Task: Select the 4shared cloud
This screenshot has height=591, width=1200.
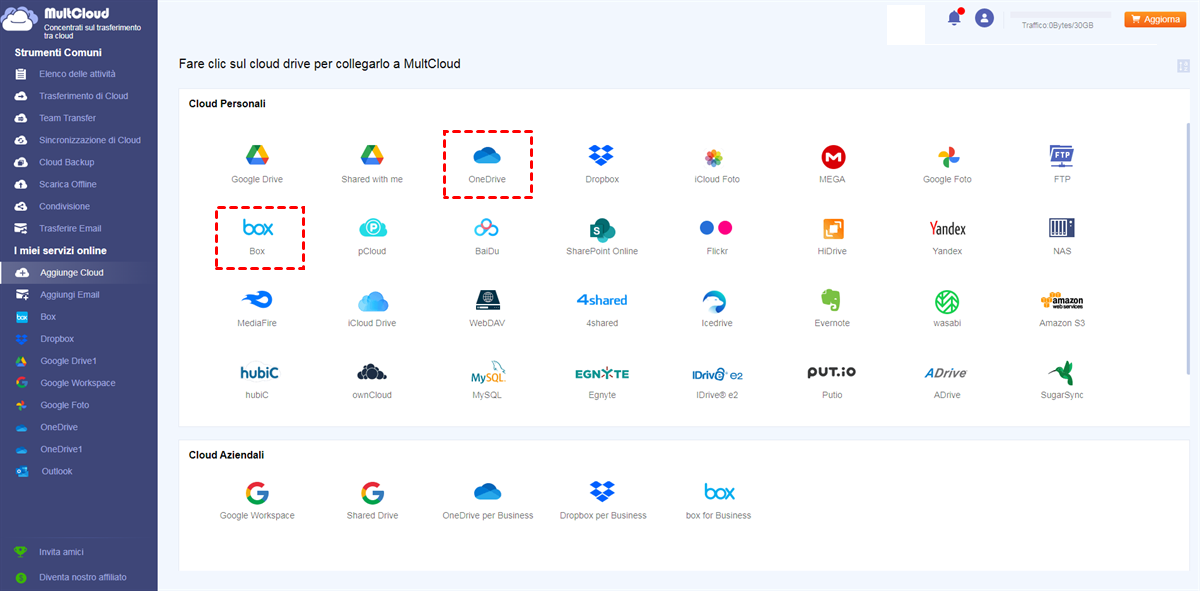Action: point(602,308)
